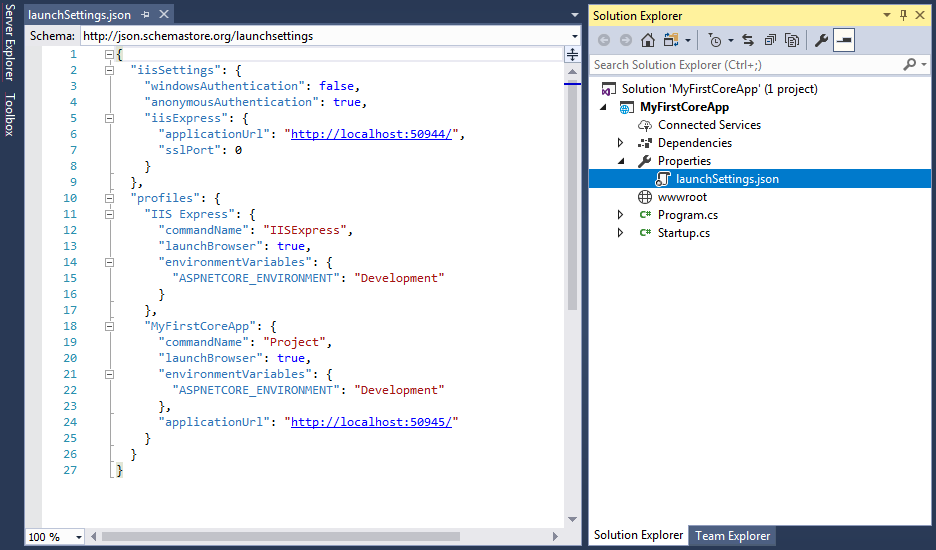Click the wwwroot globe icon
Screen dimensions: 936x550
tap(645, 197)
